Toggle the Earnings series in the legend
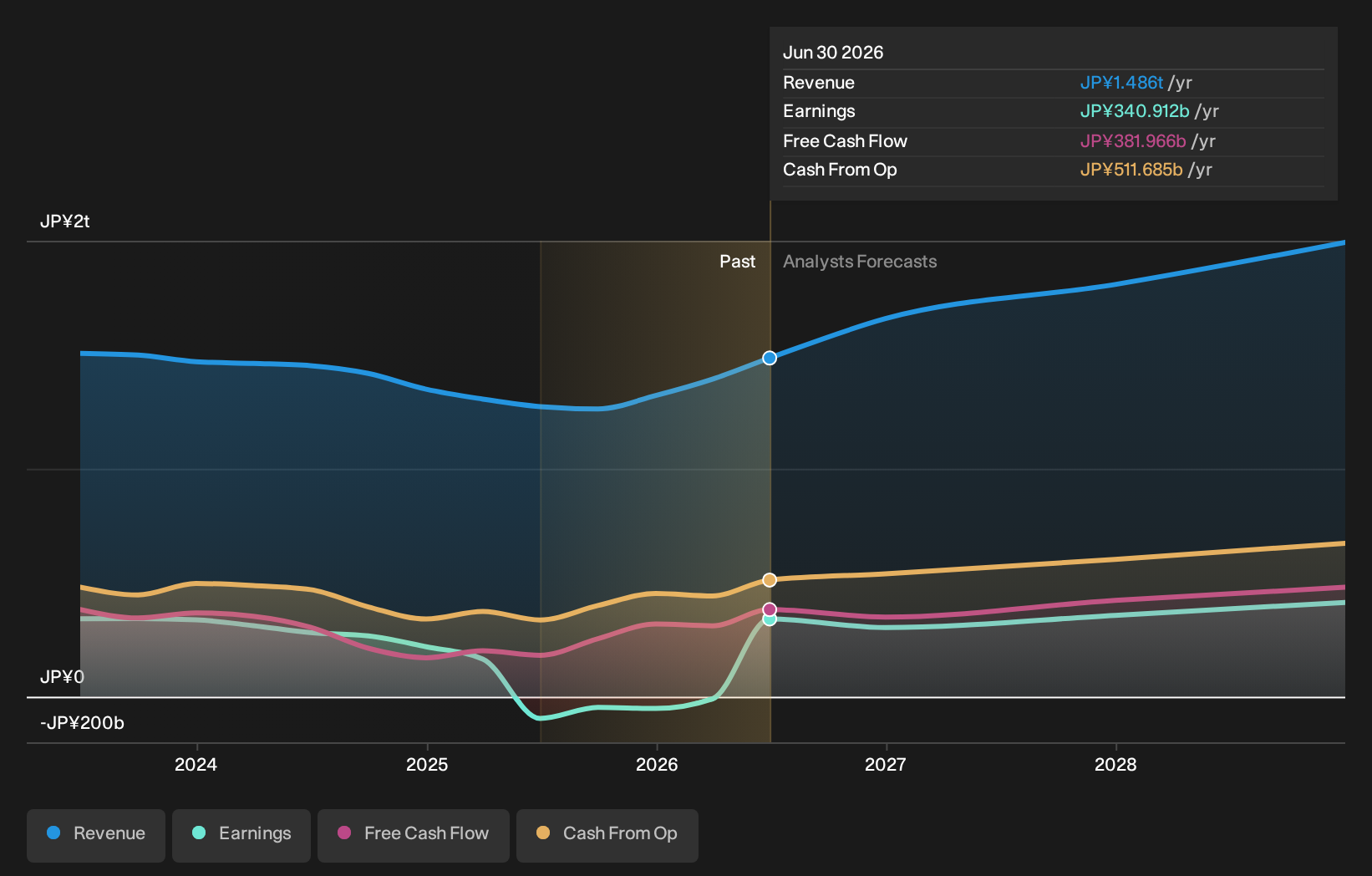Screen dimensions: 1372x876 (x=241, y=835)
